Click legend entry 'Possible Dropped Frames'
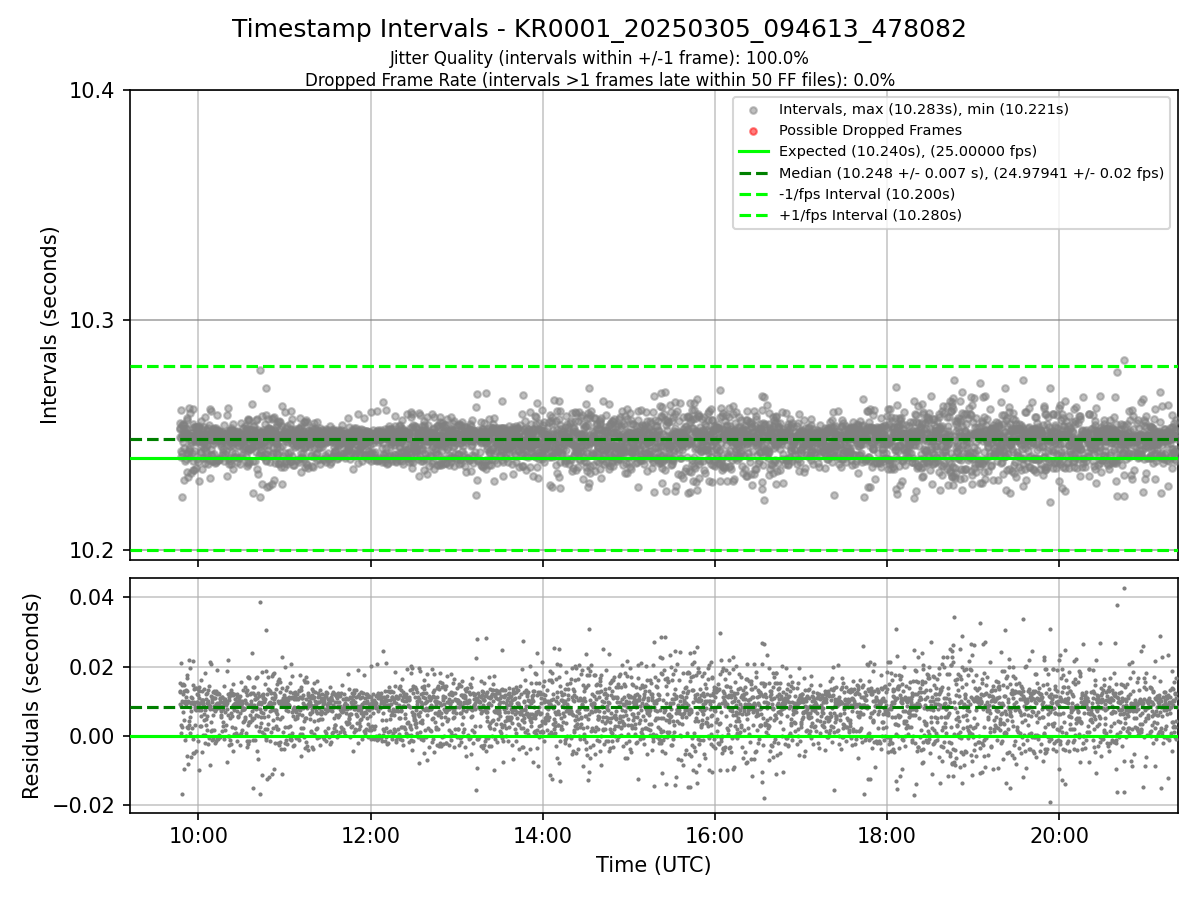This screenshot has height=900, width=1200. click(870, 130)
